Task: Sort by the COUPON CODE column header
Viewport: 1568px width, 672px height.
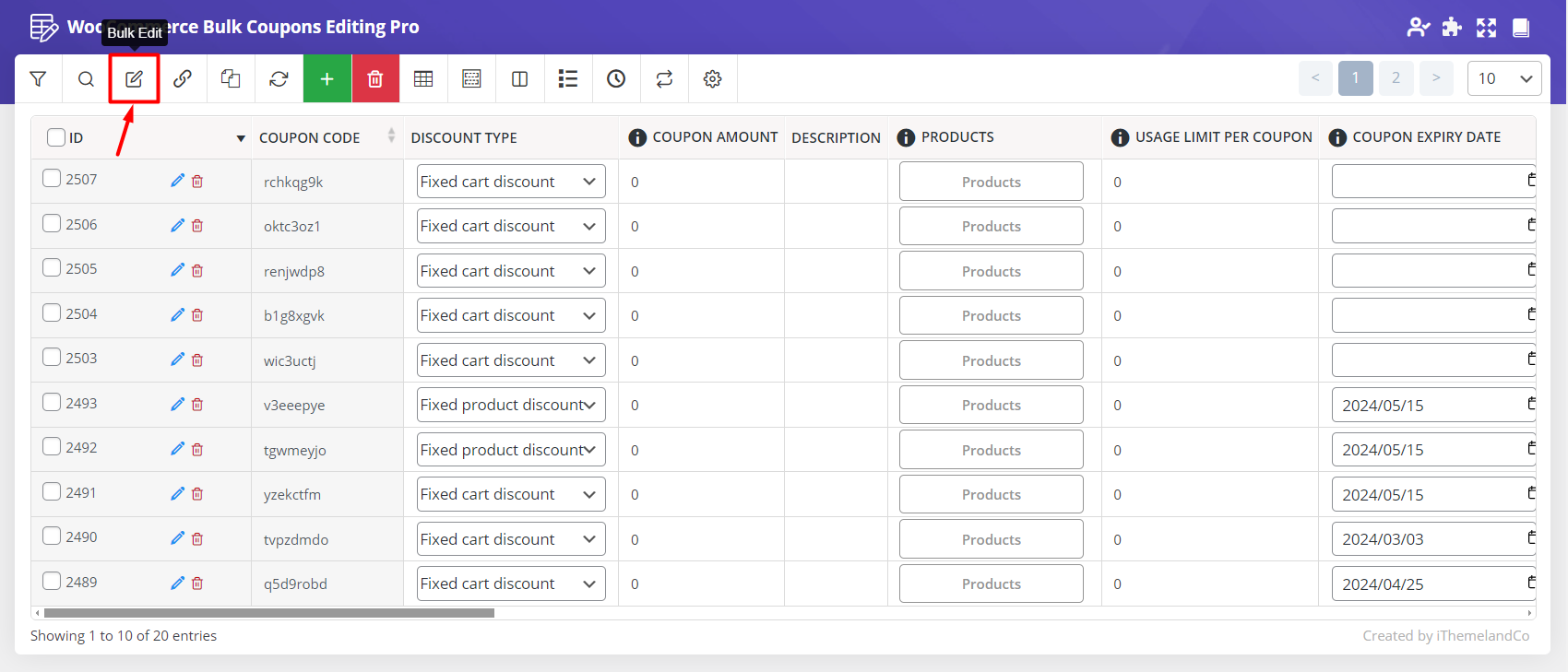Action: pos(310,137)
